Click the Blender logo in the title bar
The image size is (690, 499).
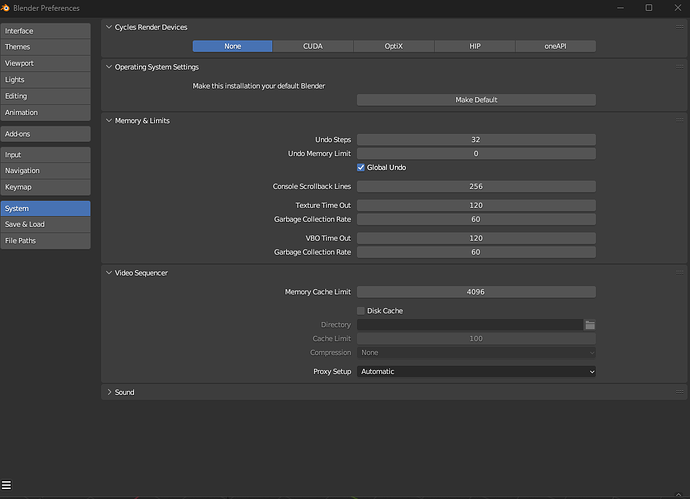pyautogui.click(x=7, y=7)
